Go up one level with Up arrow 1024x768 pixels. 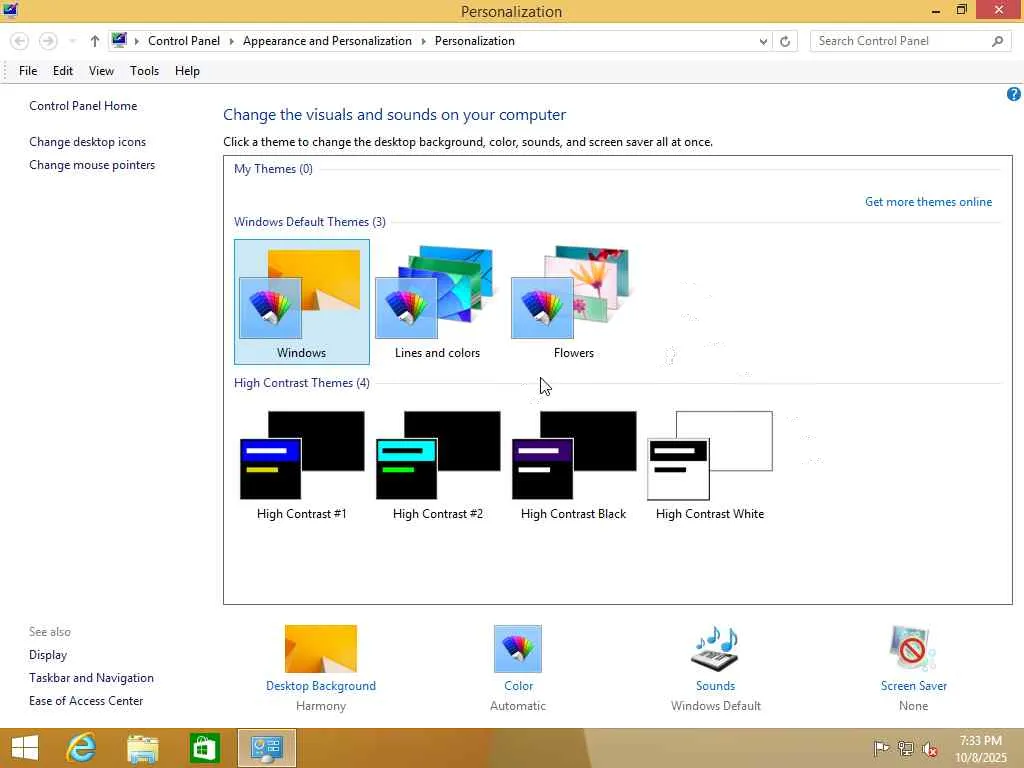[95, 41]
